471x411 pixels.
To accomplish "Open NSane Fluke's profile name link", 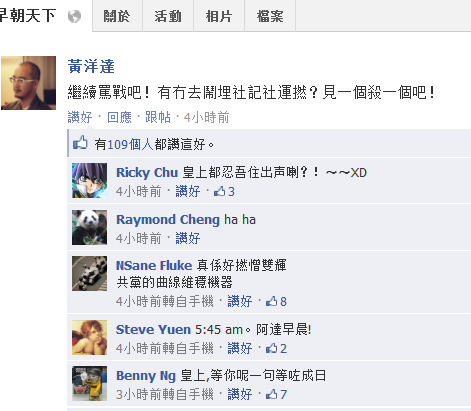I will 154,265.
